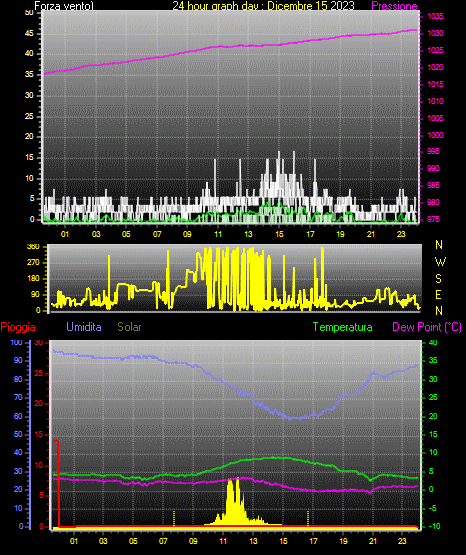Viewport: 466px width, 555px height.
Task: Click hour label 13 under wind speed chart
Action: pyautogui.click(x=248, y=234)
